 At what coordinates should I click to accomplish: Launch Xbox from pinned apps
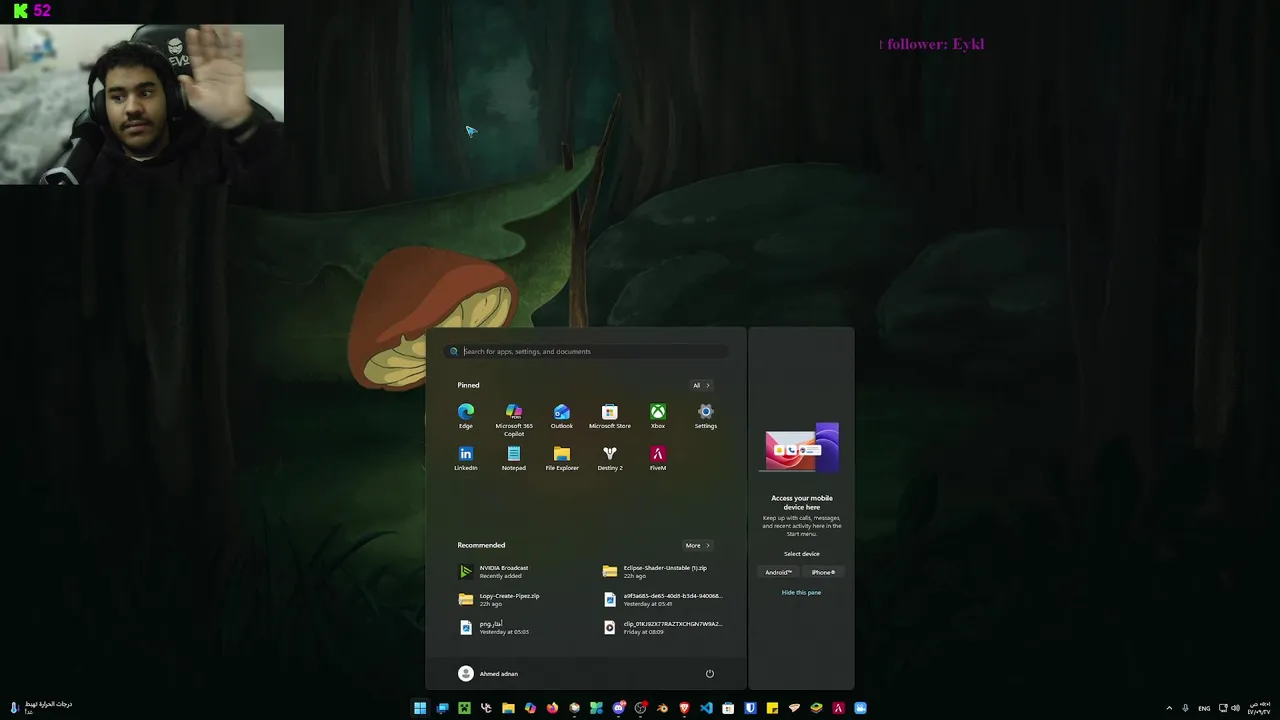(x=658, y=416)
